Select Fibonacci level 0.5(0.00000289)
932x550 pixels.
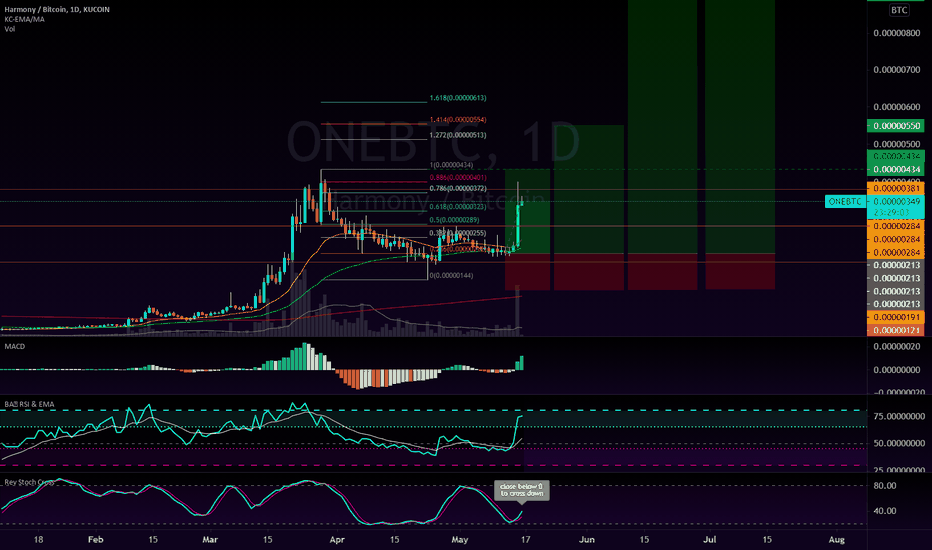click(454, 220)
